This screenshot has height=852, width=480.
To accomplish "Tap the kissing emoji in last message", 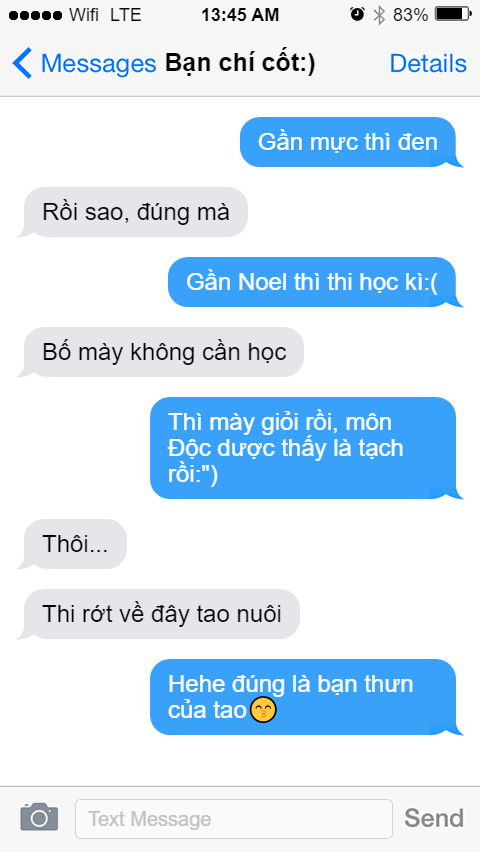I will point(263,710).
